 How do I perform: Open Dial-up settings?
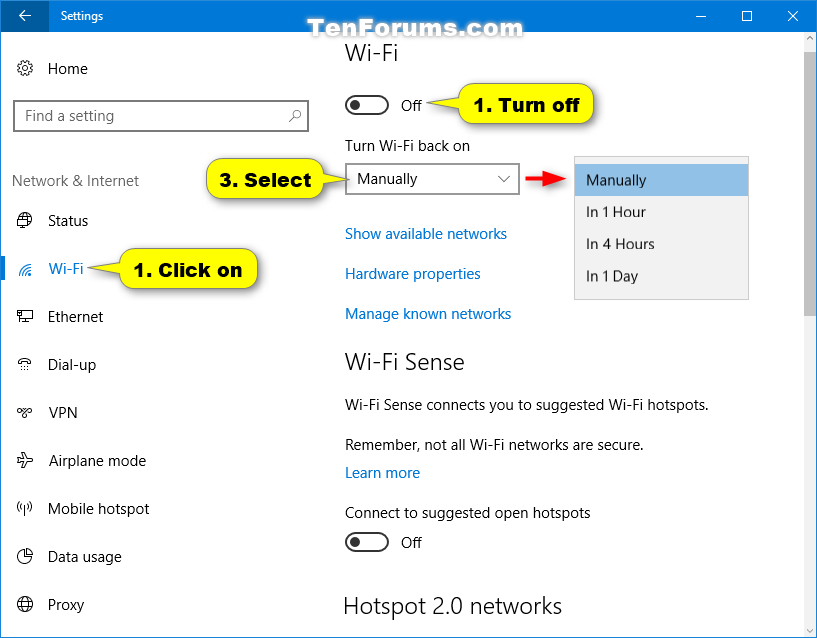[x=72, y=365]
